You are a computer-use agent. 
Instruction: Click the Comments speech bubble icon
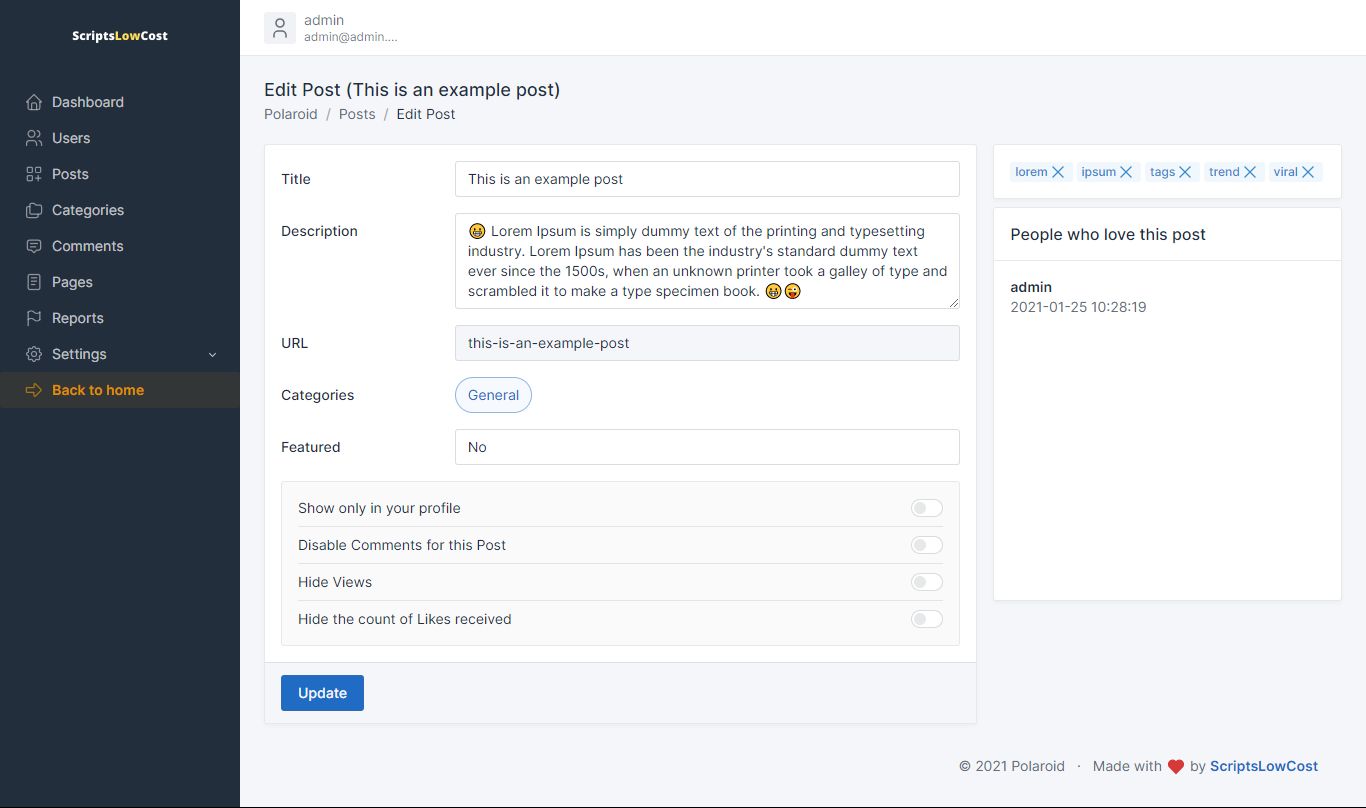pos(34,246)
